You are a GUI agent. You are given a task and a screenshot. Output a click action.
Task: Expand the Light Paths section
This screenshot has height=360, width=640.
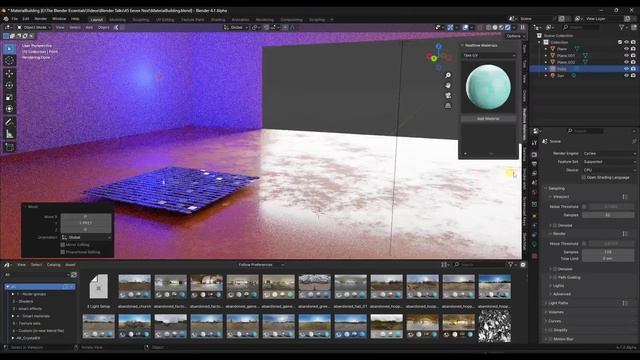(x=558, y=303)
